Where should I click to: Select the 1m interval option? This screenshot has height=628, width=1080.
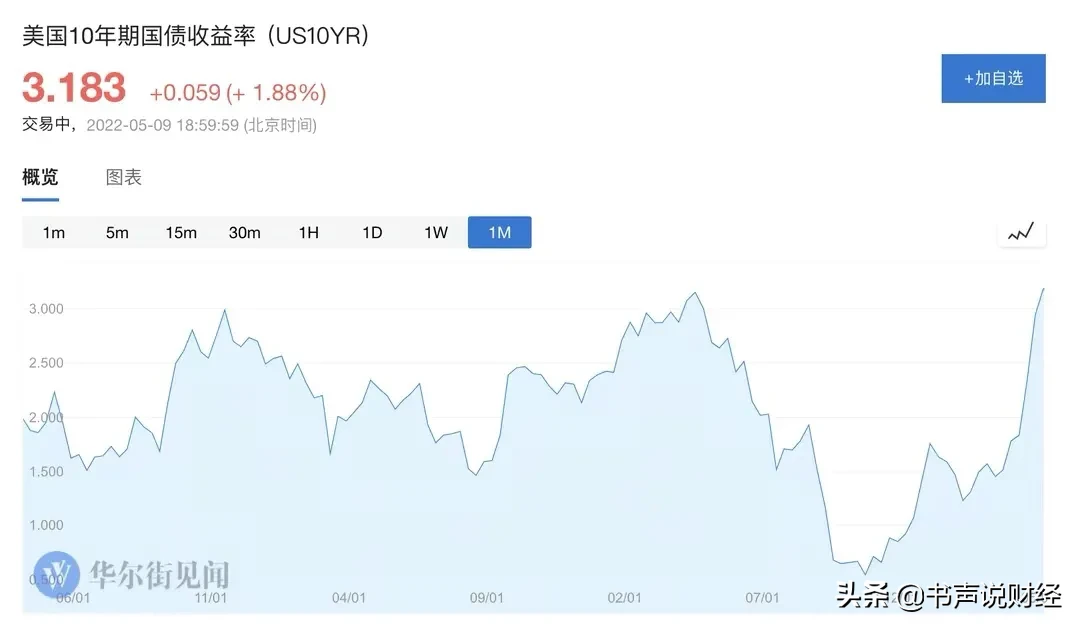point(54,233)
